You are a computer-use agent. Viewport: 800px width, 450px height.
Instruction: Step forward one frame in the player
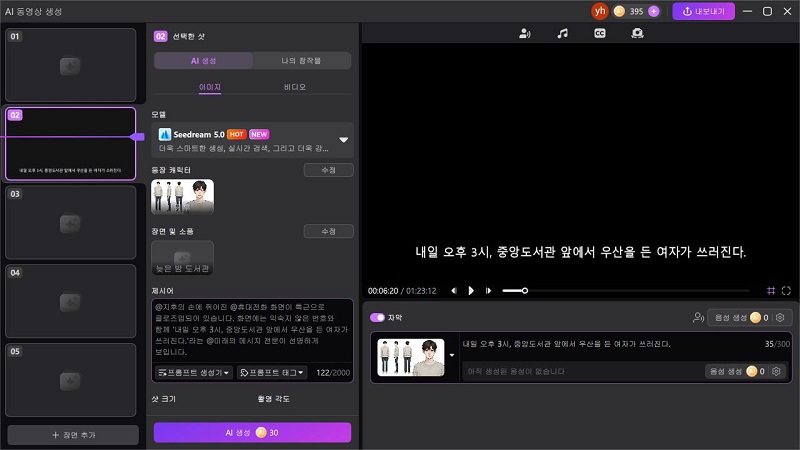pos(488,291)
